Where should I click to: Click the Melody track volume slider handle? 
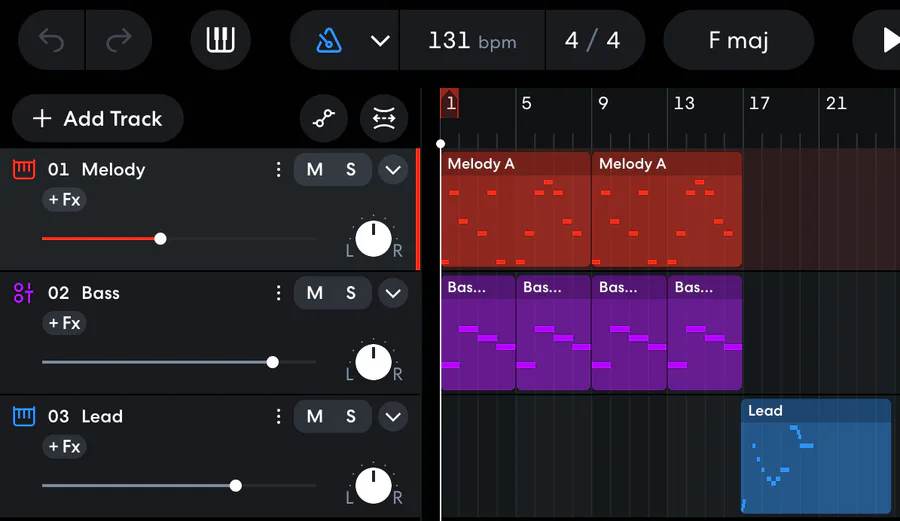click(x=160, y=239)
